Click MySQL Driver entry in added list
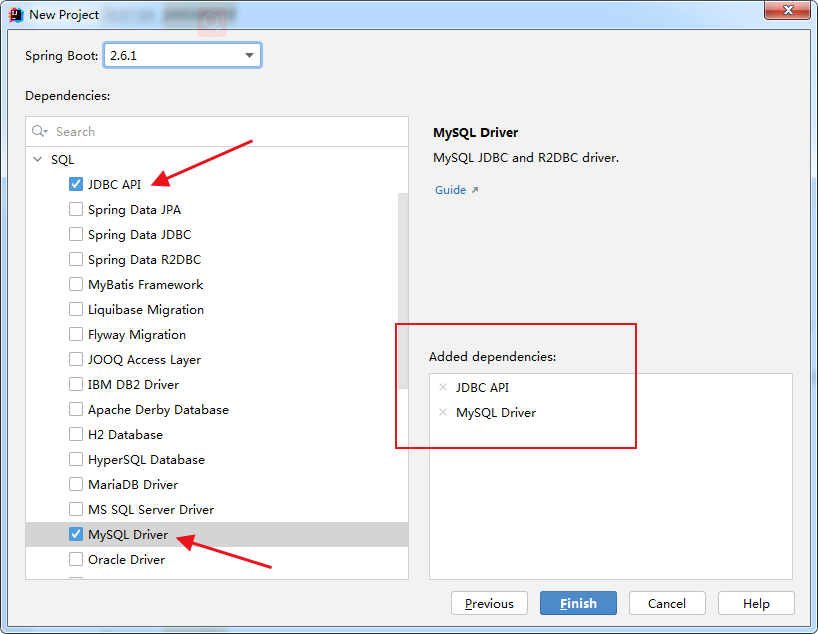The width and height of the screenshot is (818, 634). pos(496,412)
